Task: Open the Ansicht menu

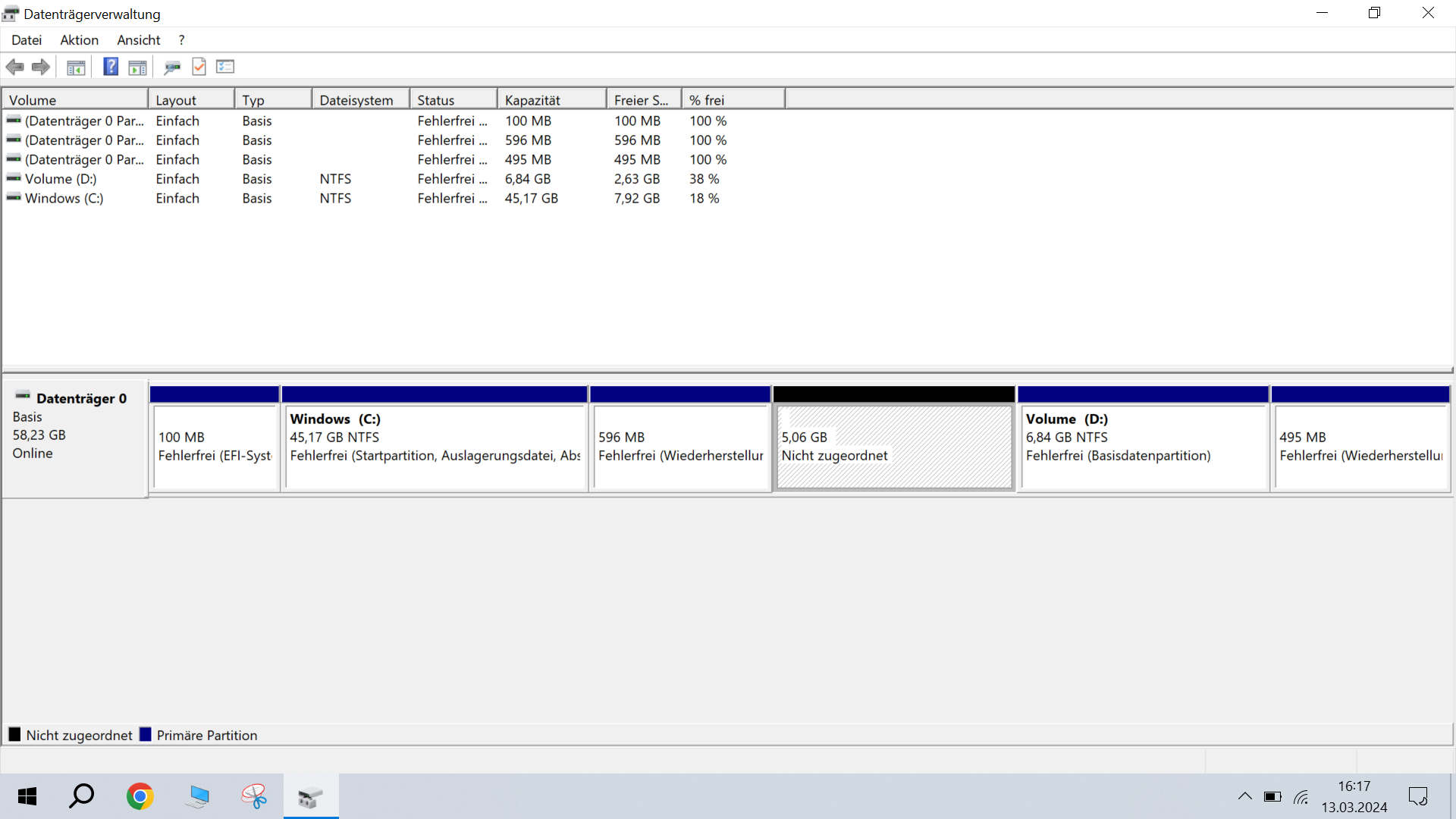Action: click(x=138, y=40)
